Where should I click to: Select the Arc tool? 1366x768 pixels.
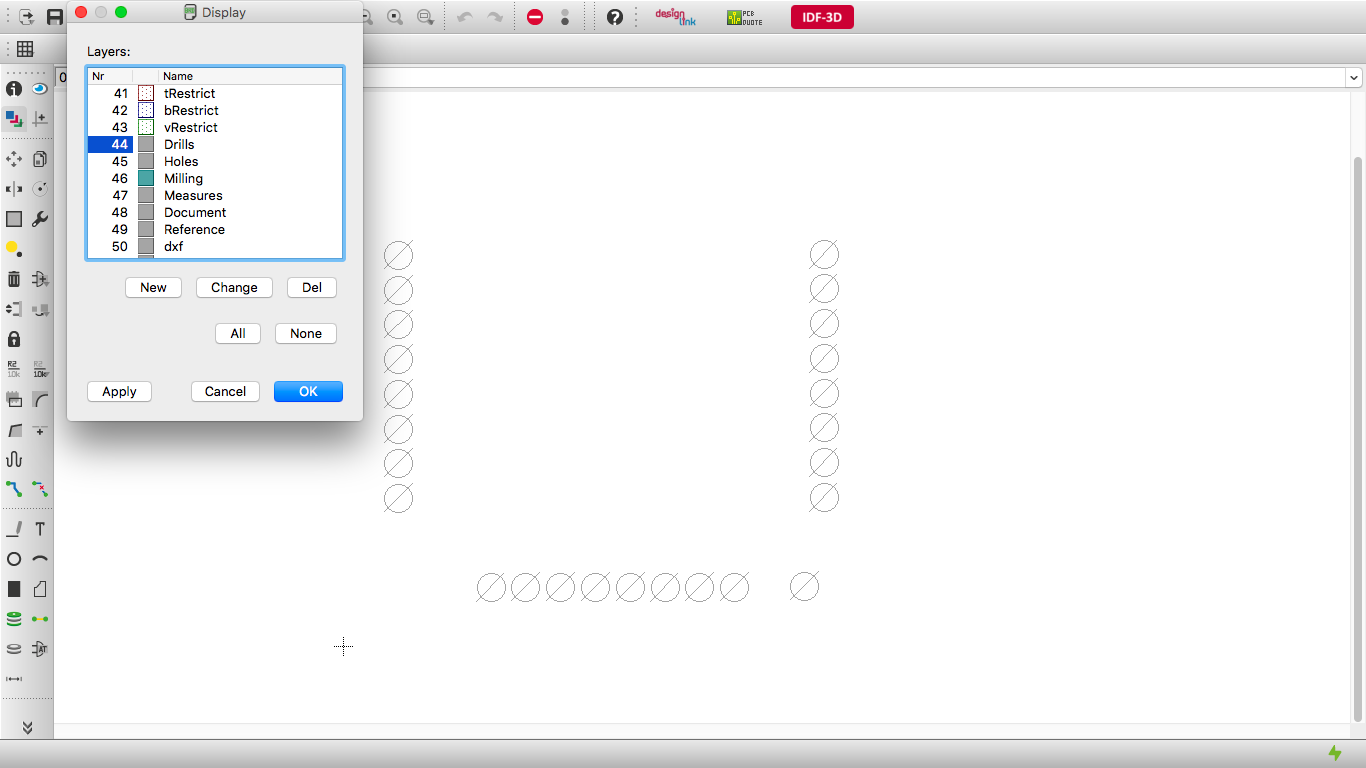(x=40, y=559)
